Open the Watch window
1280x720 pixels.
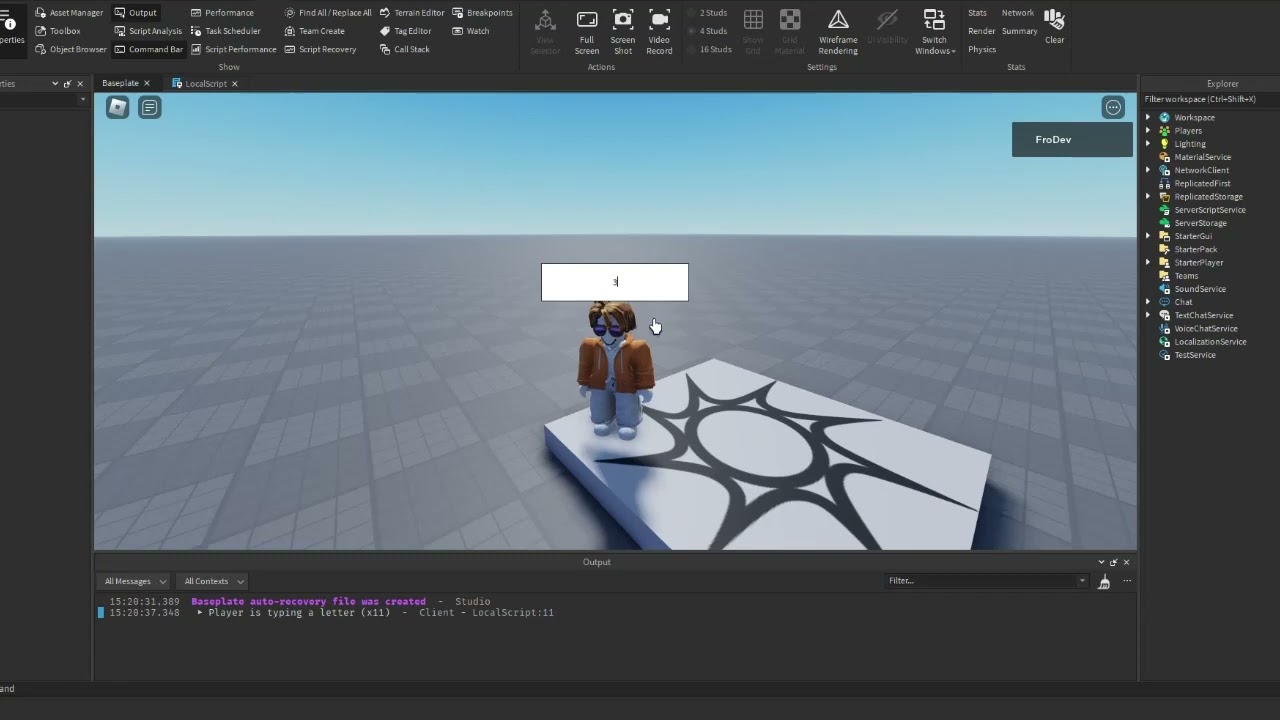click(x=470, y=31)
